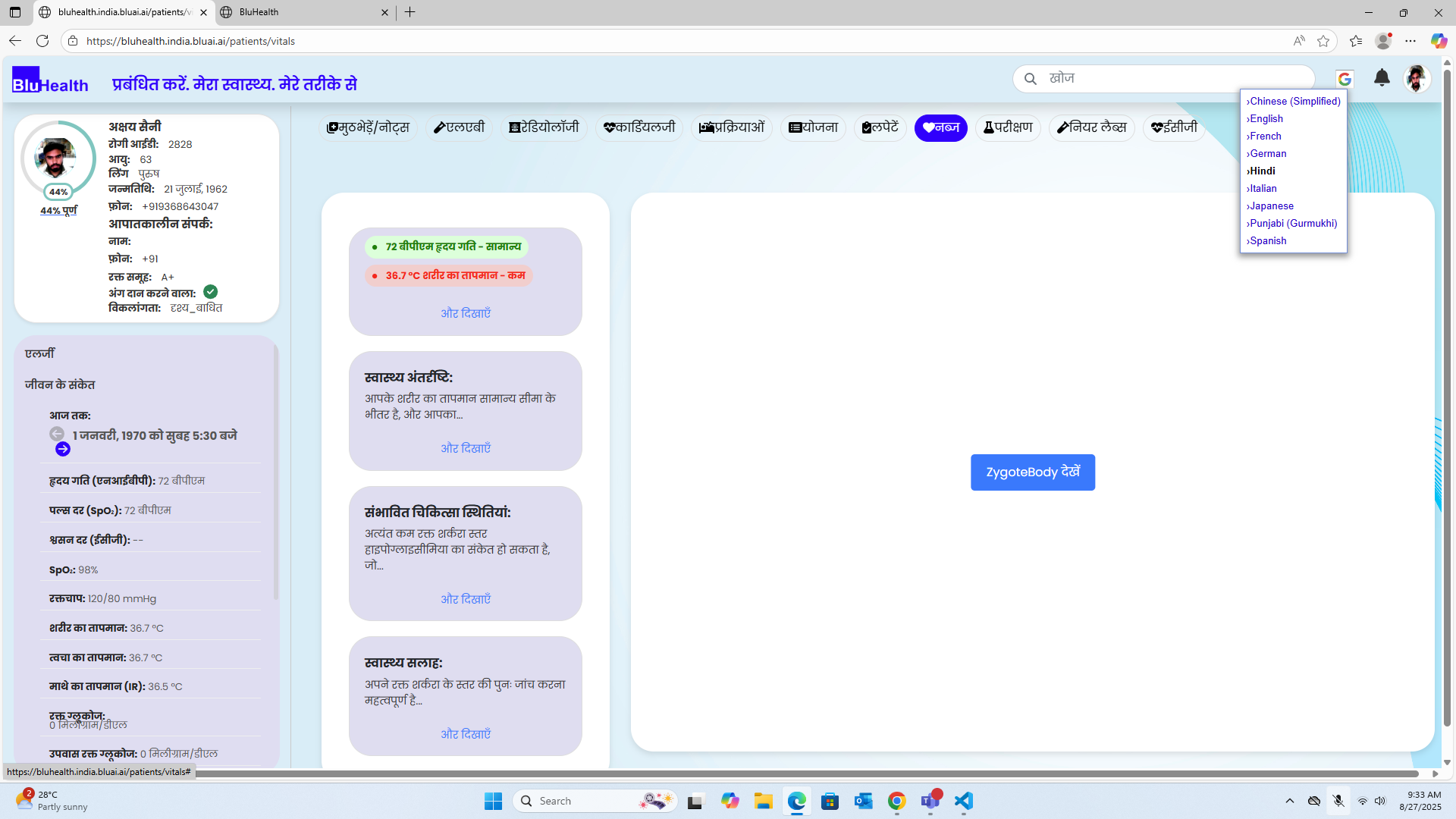
Task: Click the ZygoteBody देखें button
Action: [1032, 472]
